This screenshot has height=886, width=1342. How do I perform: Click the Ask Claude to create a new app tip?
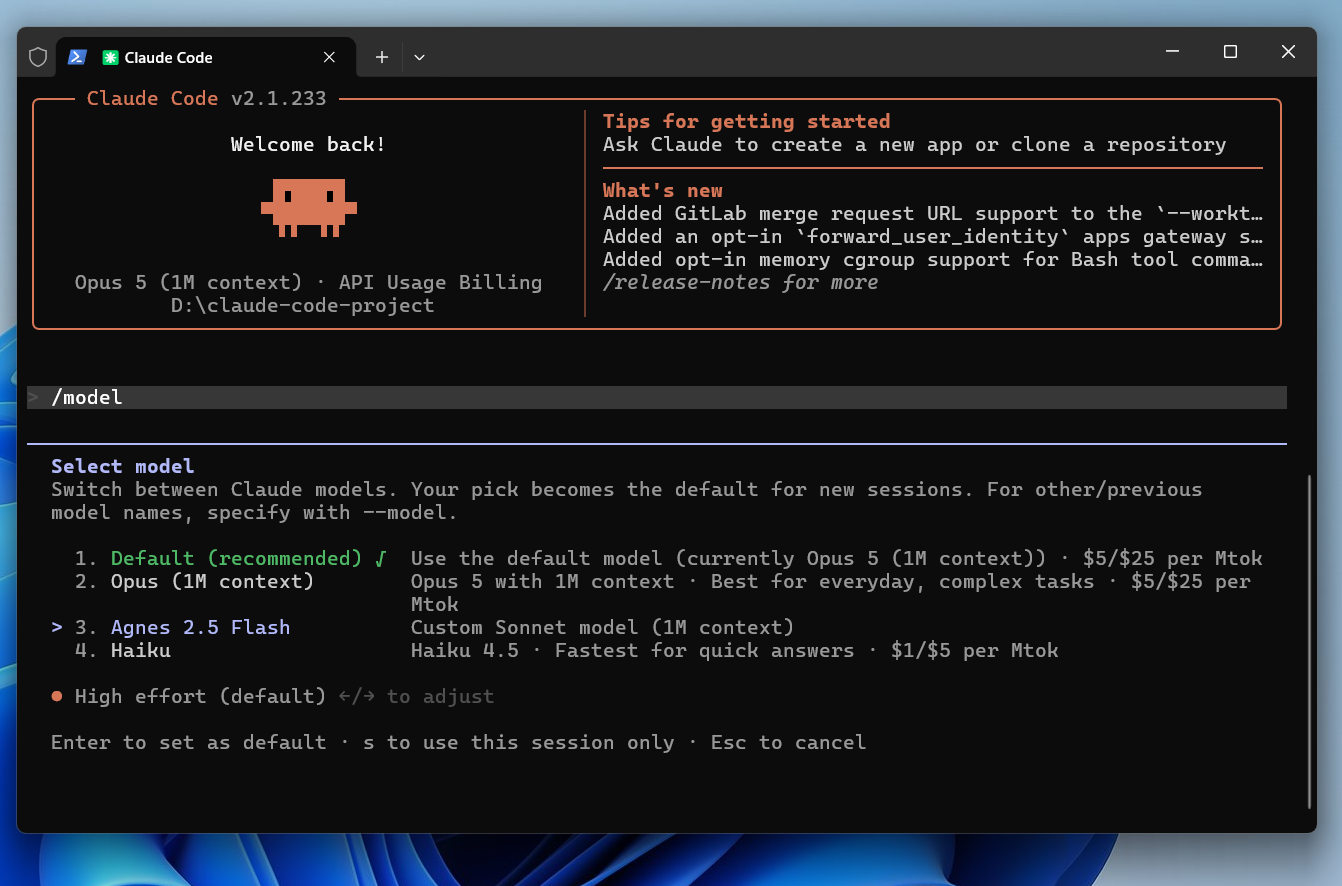[x=914, y=144]
